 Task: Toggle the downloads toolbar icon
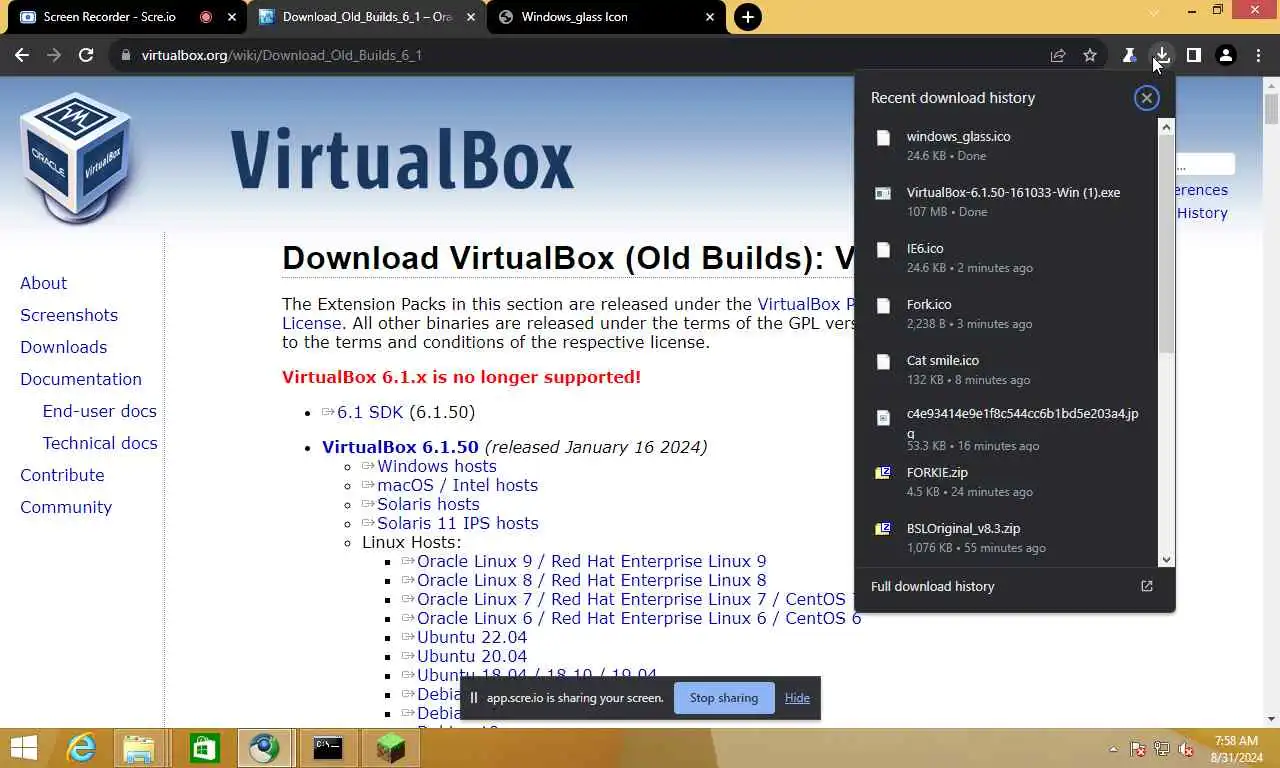click(1161, 55)
